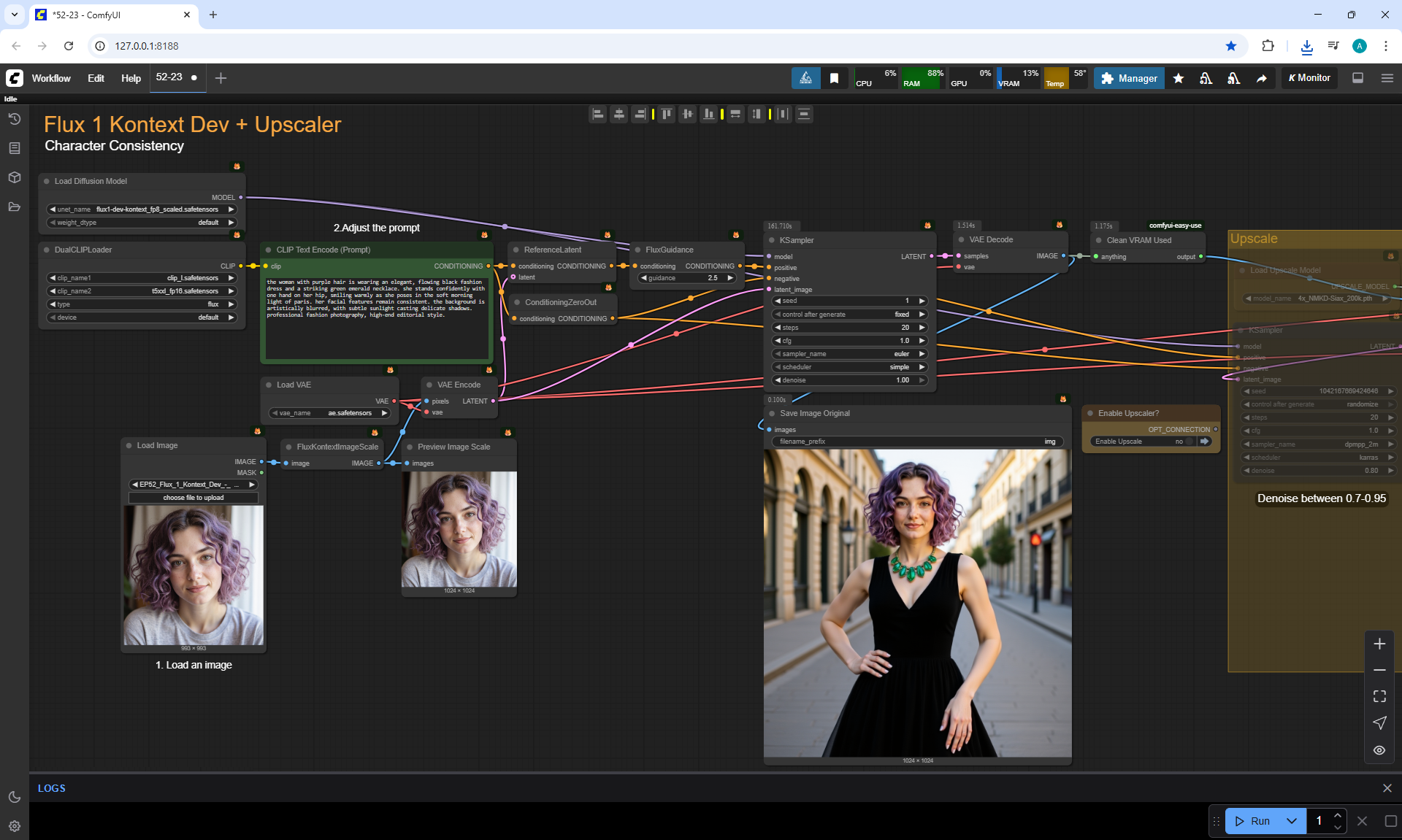The image size is (1402, 840).
Task: Open the sampler_name euler combo
Action: (850, 354)
